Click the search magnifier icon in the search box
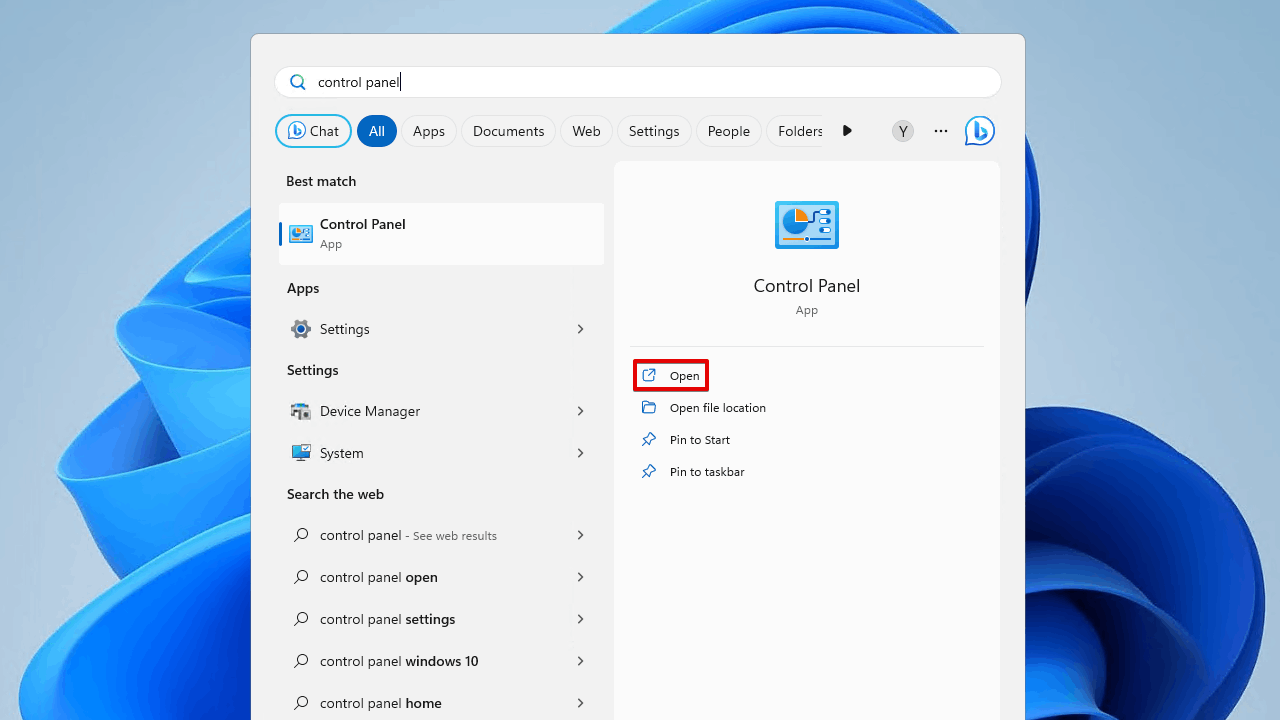This screenshot has width=1280, height=720. [297, 82]
